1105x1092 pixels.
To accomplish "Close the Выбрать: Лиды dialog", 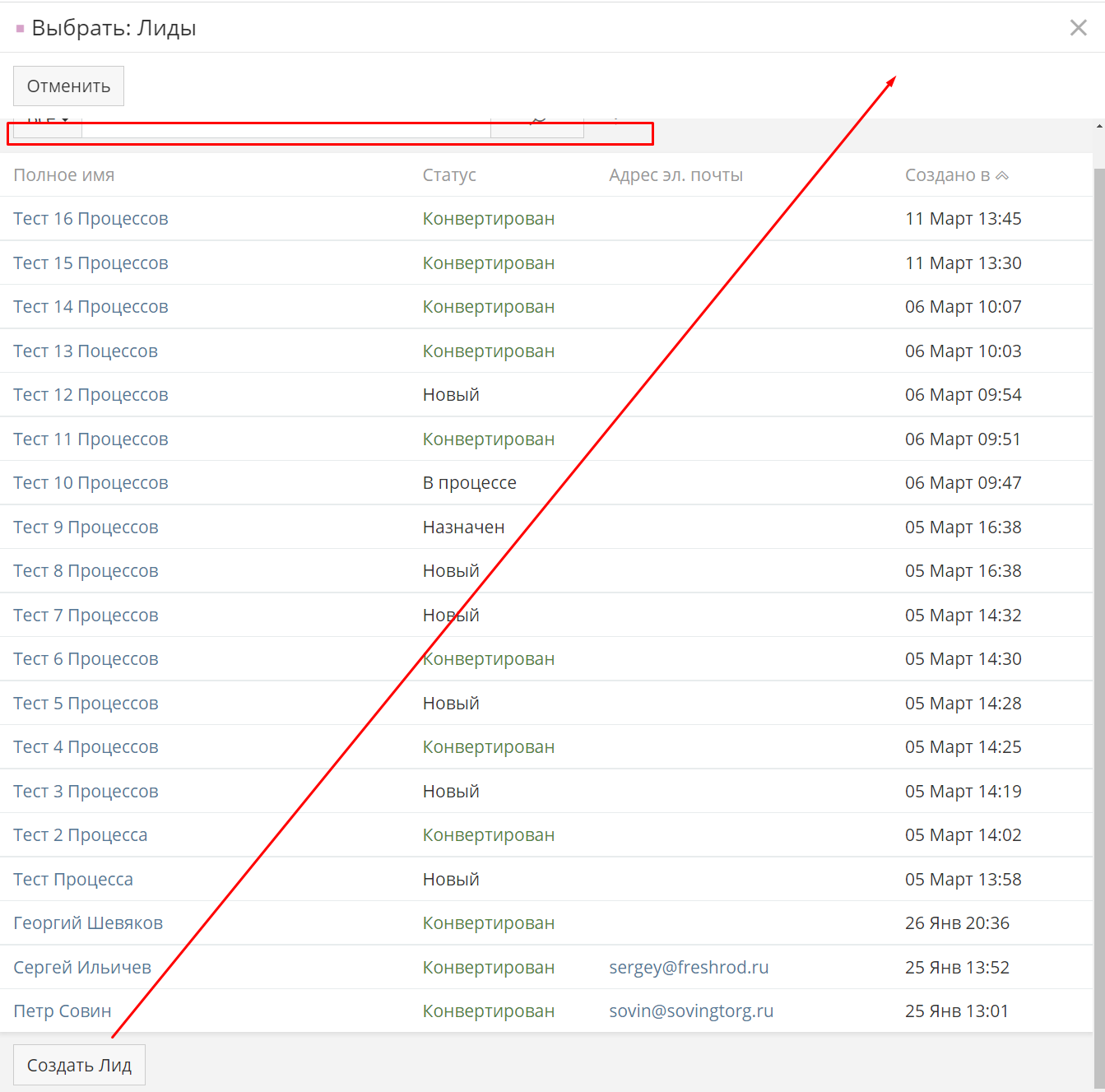I will (1078, 28).
